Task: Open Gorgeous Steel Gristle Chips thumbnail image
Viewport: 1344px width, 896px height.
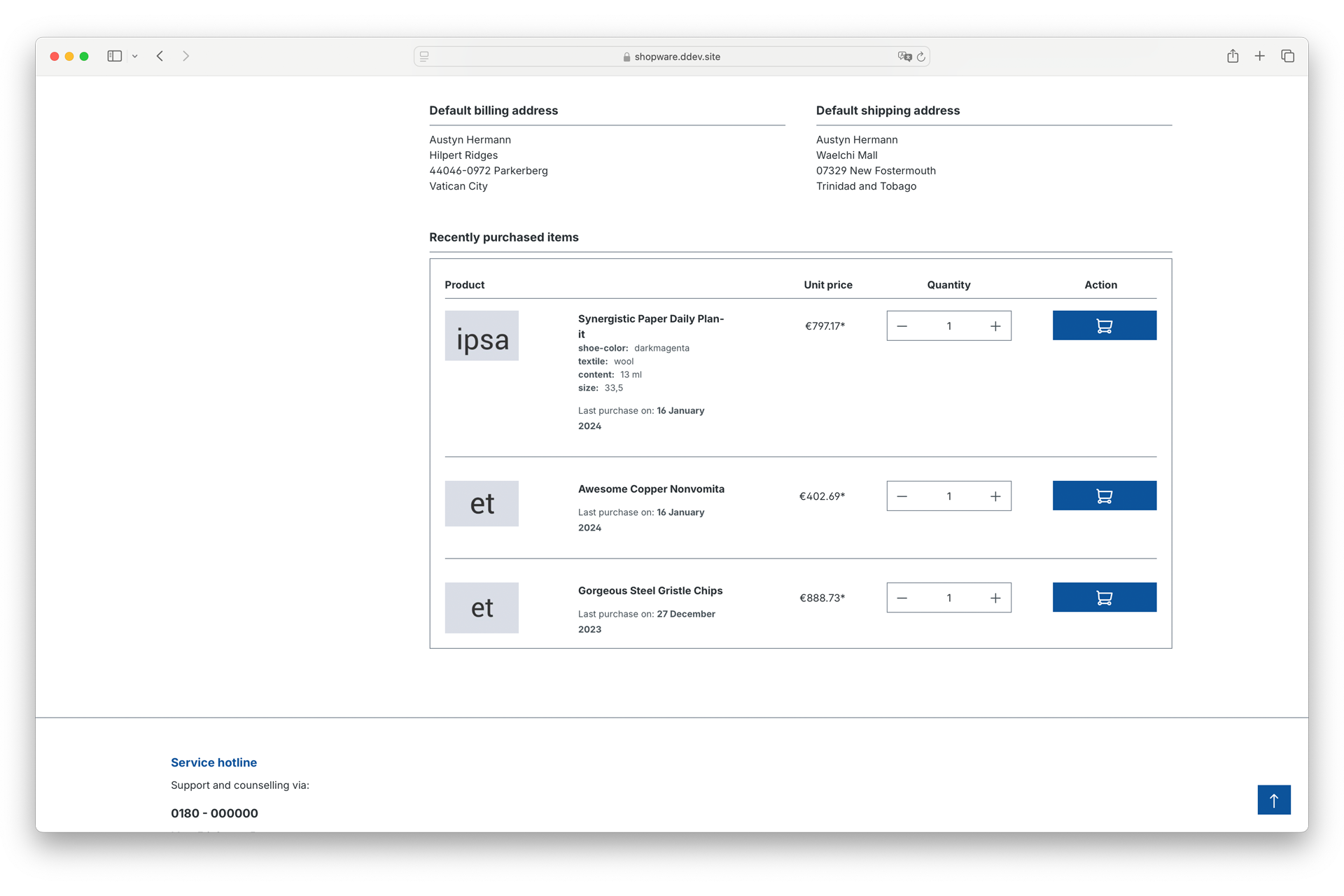Action: 482,608
